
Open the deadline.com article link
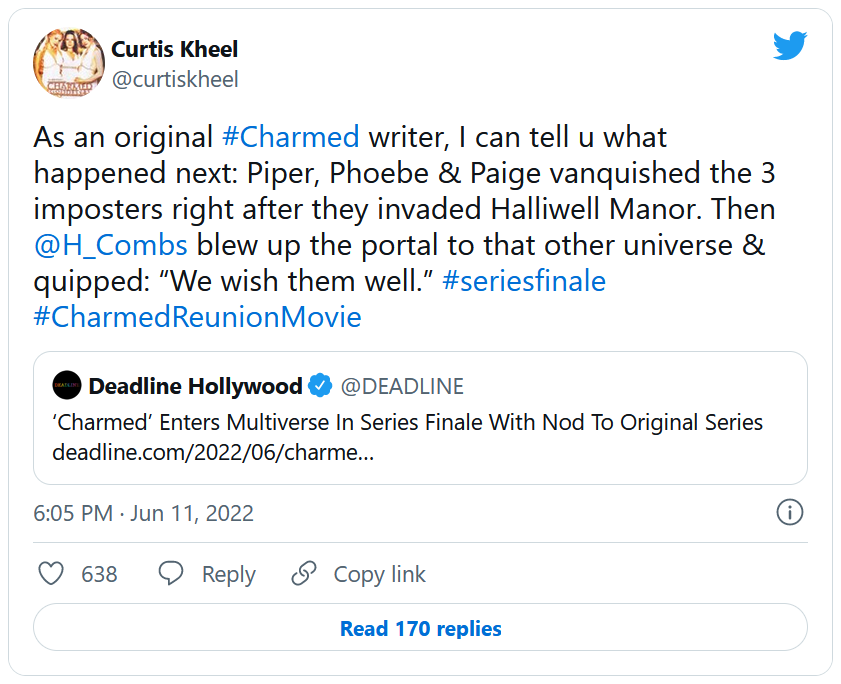[213, 450]
